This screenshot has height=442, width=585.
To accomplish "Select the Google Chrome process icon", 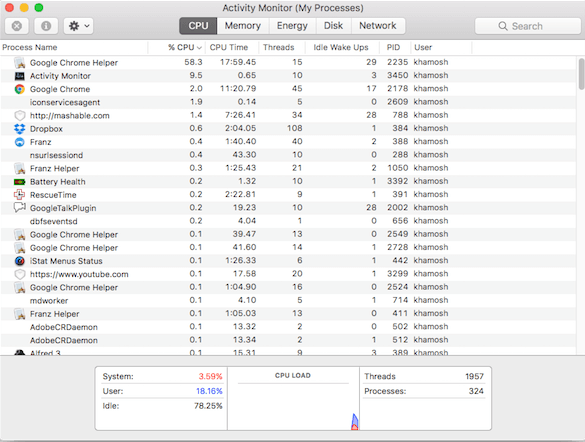I will click(19, 89).
